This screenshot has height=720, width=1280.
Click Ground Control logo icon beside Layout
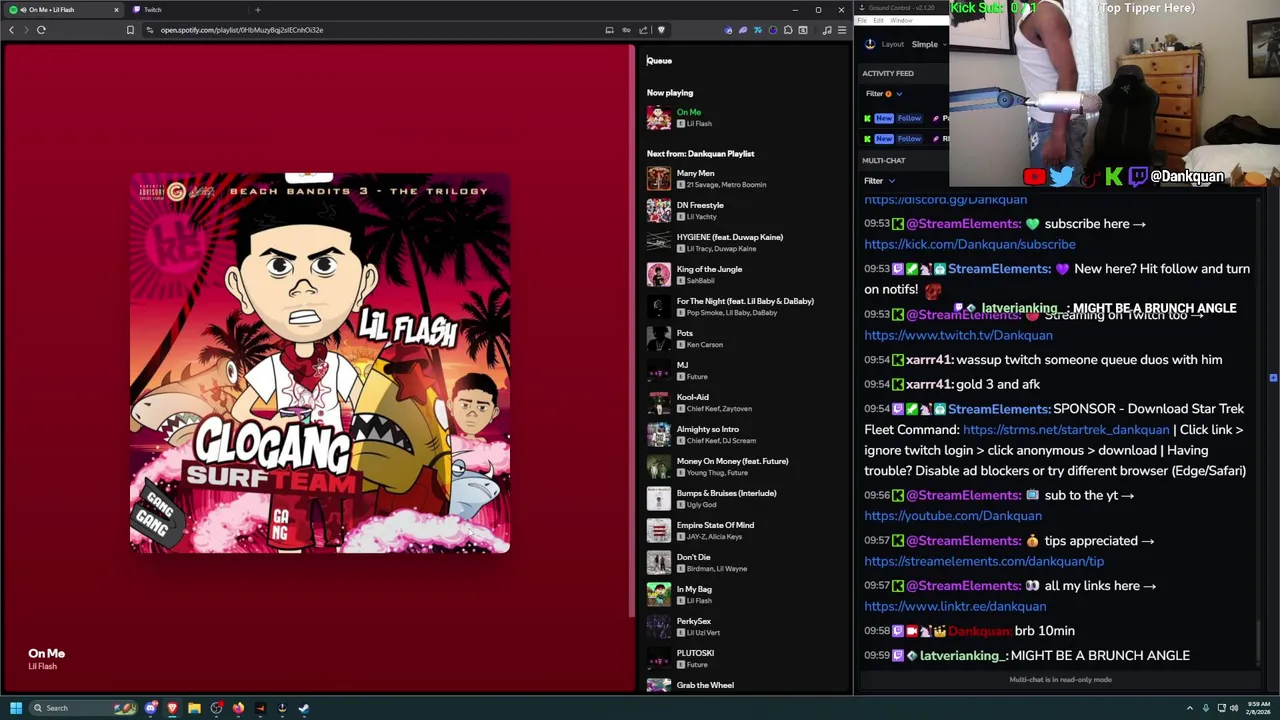pos(870,44)
